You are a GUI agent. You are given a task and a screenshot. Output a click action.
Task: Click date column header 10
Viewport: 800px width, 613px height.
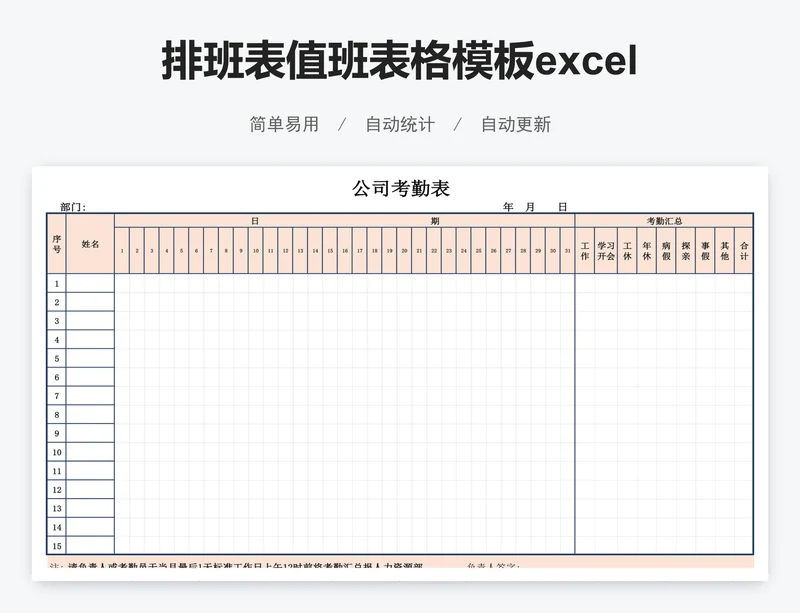[256, 251]
